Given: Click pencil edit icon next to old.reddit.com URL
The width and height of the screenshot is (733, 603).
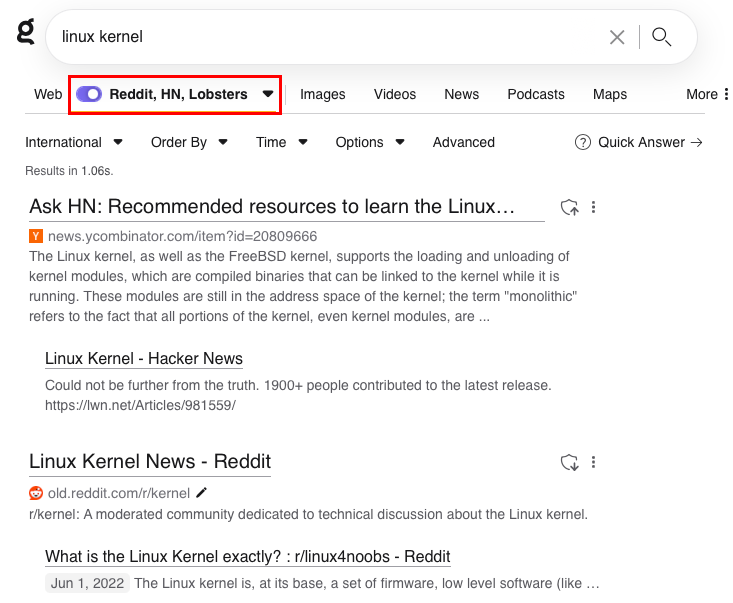Looking at the screenshot, I should pos(202,493).
